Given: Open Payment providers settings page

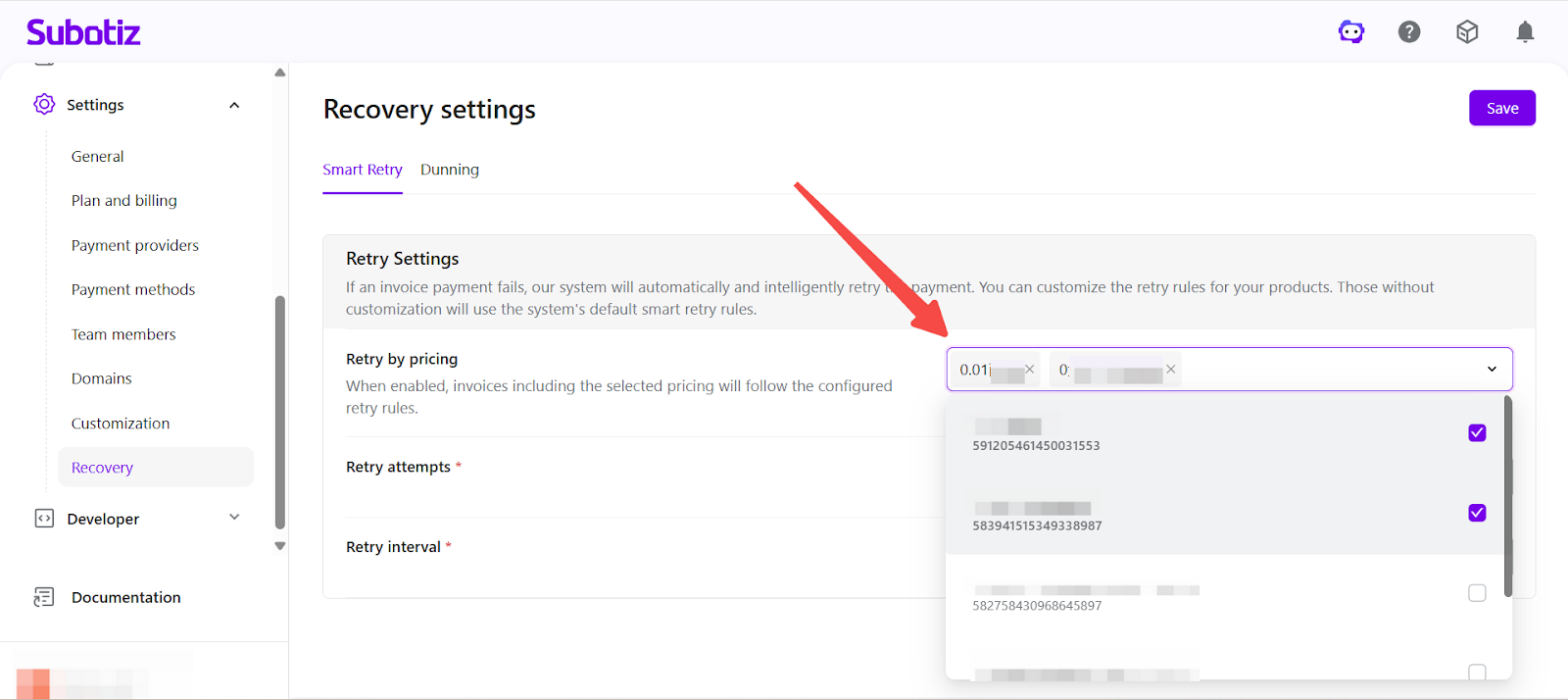Looking at the screenshot, I should click(135, 245).
